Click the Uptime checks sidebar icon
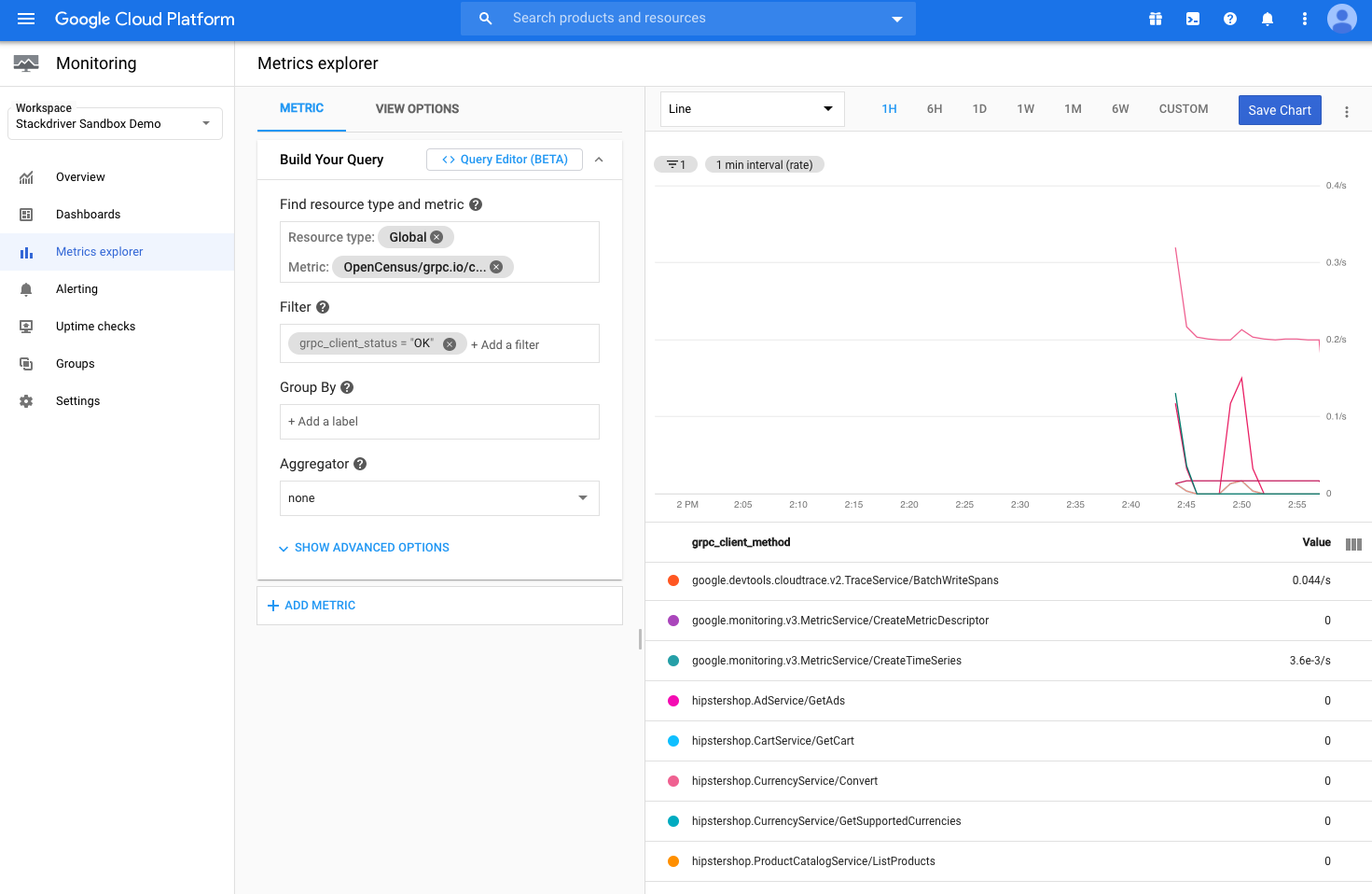The image size is (1372, 894). (x=26, y=327)
